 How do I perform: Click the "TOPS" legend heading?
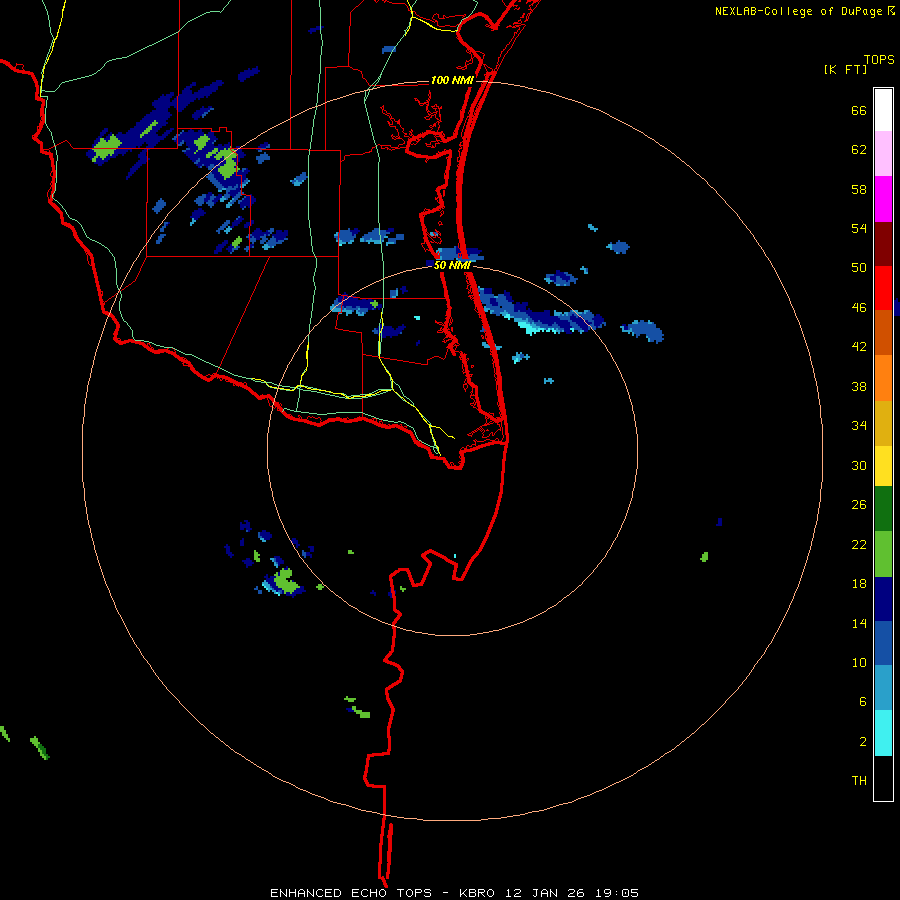coord(879,59)
